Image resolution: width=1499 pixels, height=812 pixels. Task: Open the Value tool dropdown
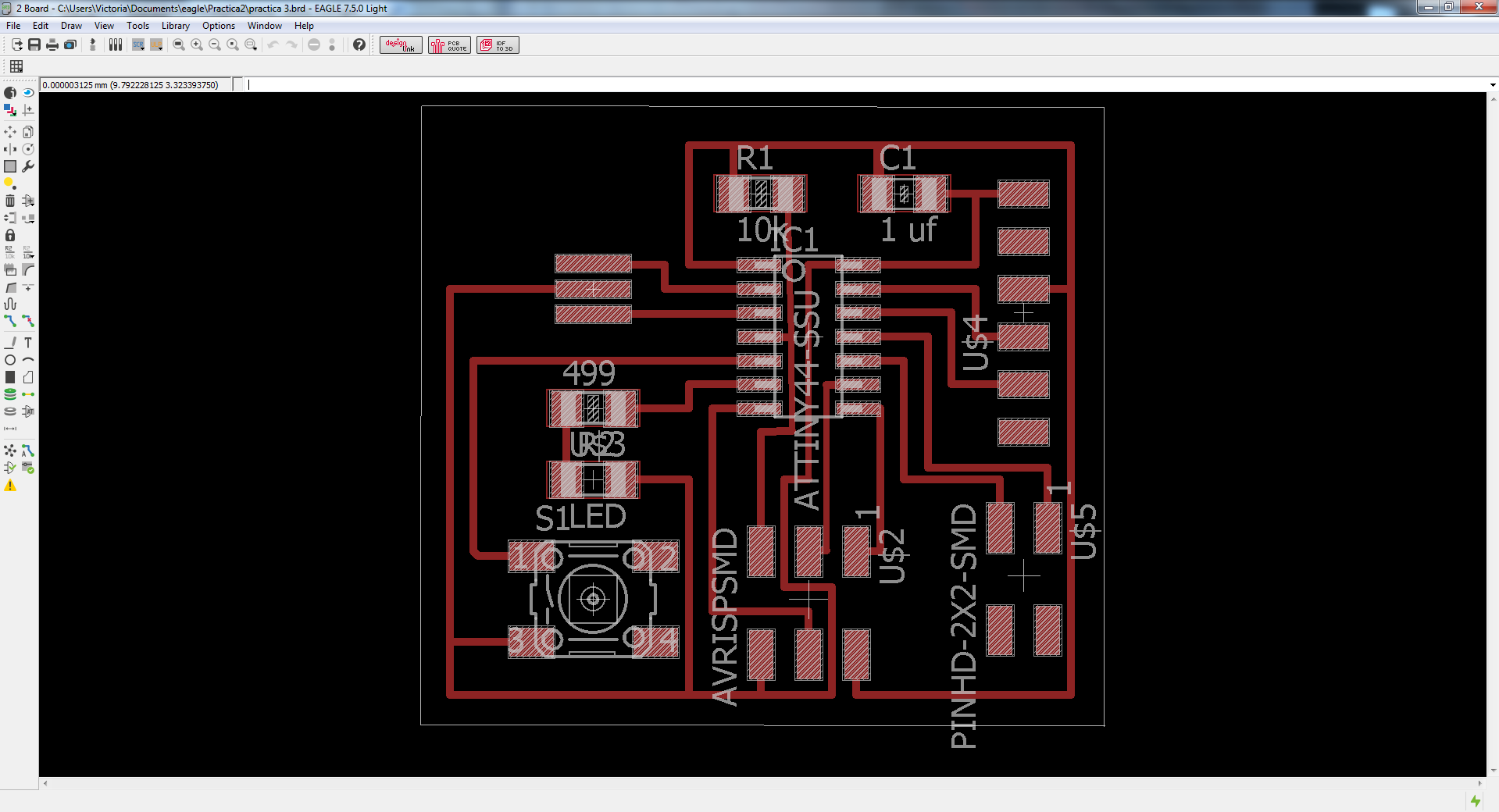(x=28, y=252)
